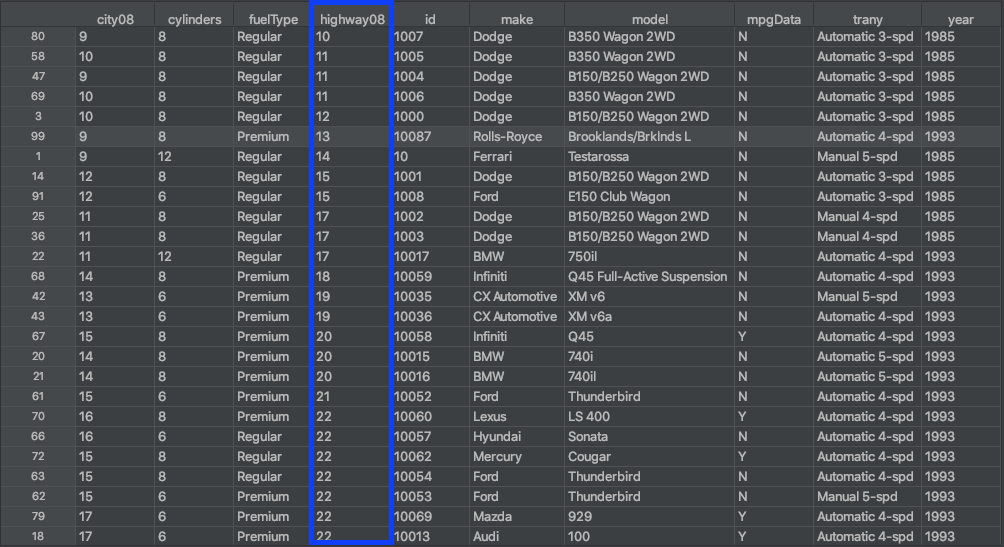Screen dimensions: 1004x547
Task: Sort by the fuelType column header
Action: click(x=267, y=19)
